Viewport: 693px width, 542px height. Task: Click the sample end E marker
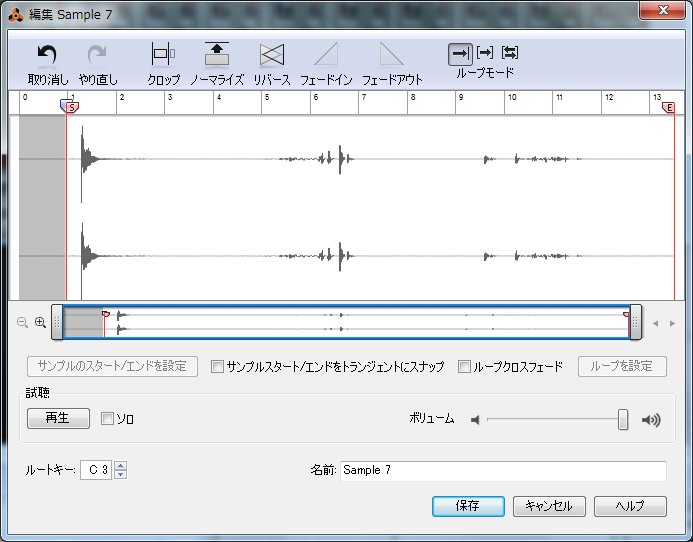point(669,107)
